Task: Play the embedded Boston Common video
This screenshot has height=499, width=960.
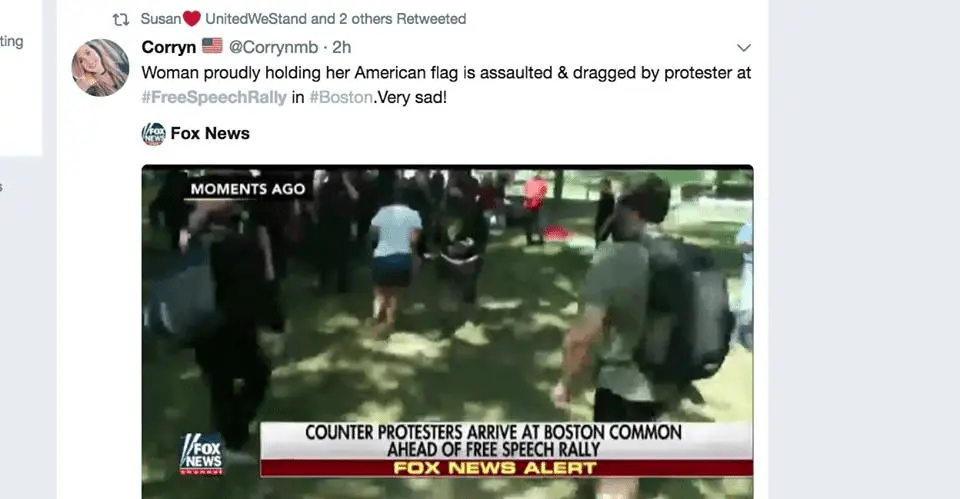Action: pyautogui.click(x=448, y=332)
